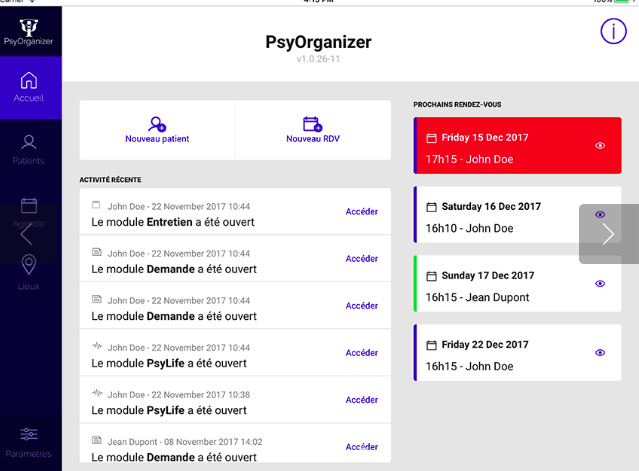View the Sunday 17 Dec appointment eye icon
Viewport: 639px width, 471px height.
tap(600, 284)
